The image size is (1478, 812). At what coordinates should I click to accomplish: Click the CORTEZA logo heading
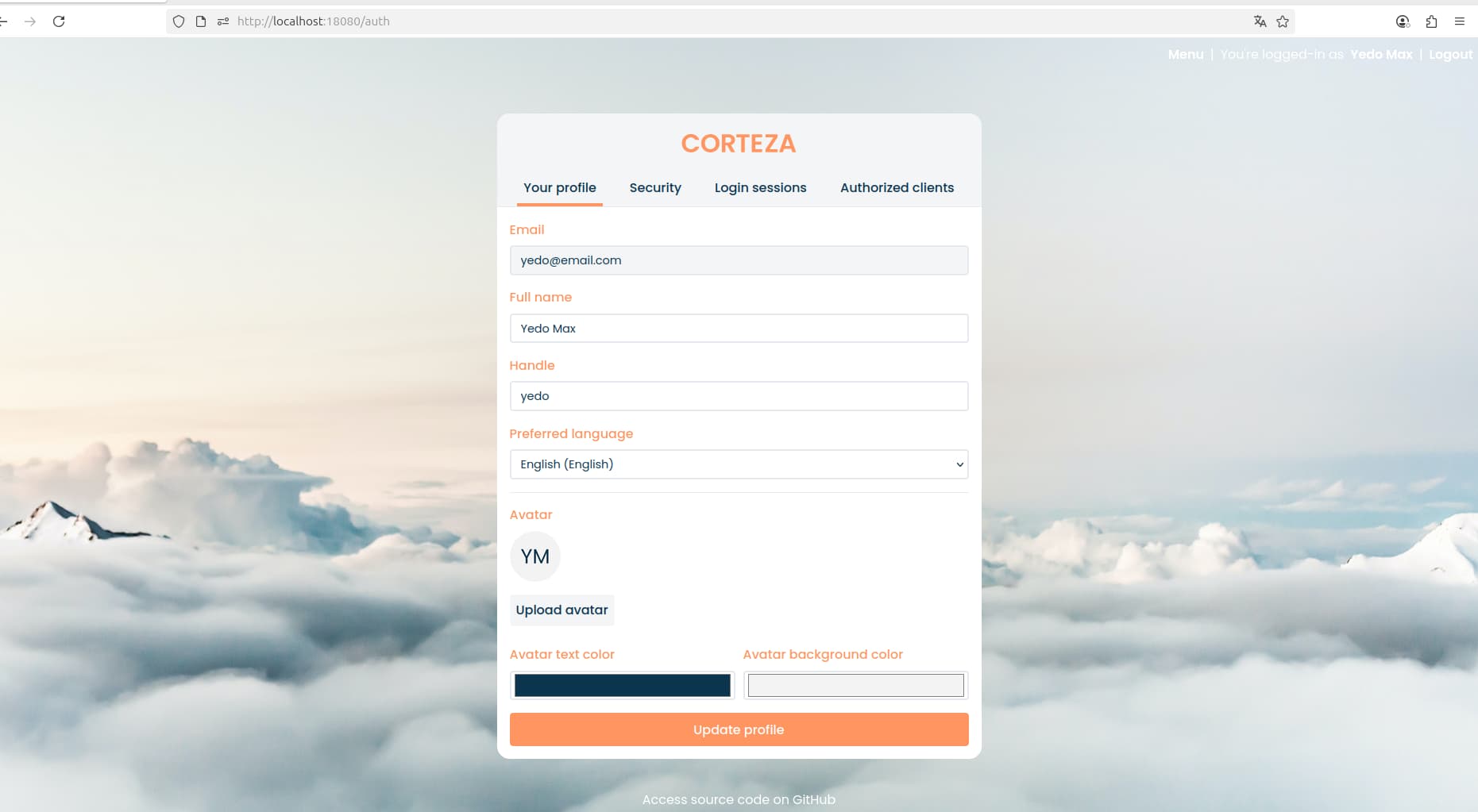(739, 144)
